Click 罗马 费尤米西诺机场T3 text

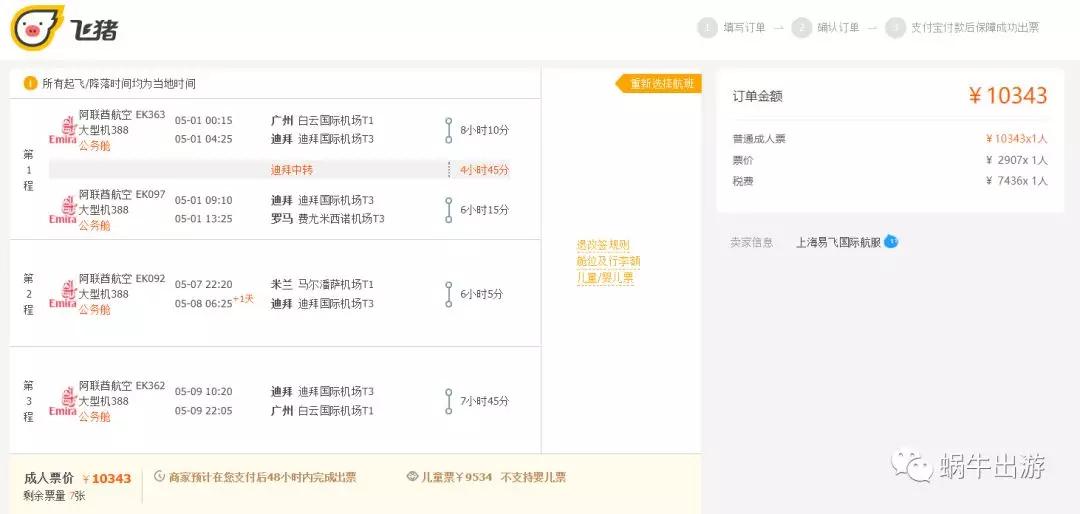coord(328,219)
